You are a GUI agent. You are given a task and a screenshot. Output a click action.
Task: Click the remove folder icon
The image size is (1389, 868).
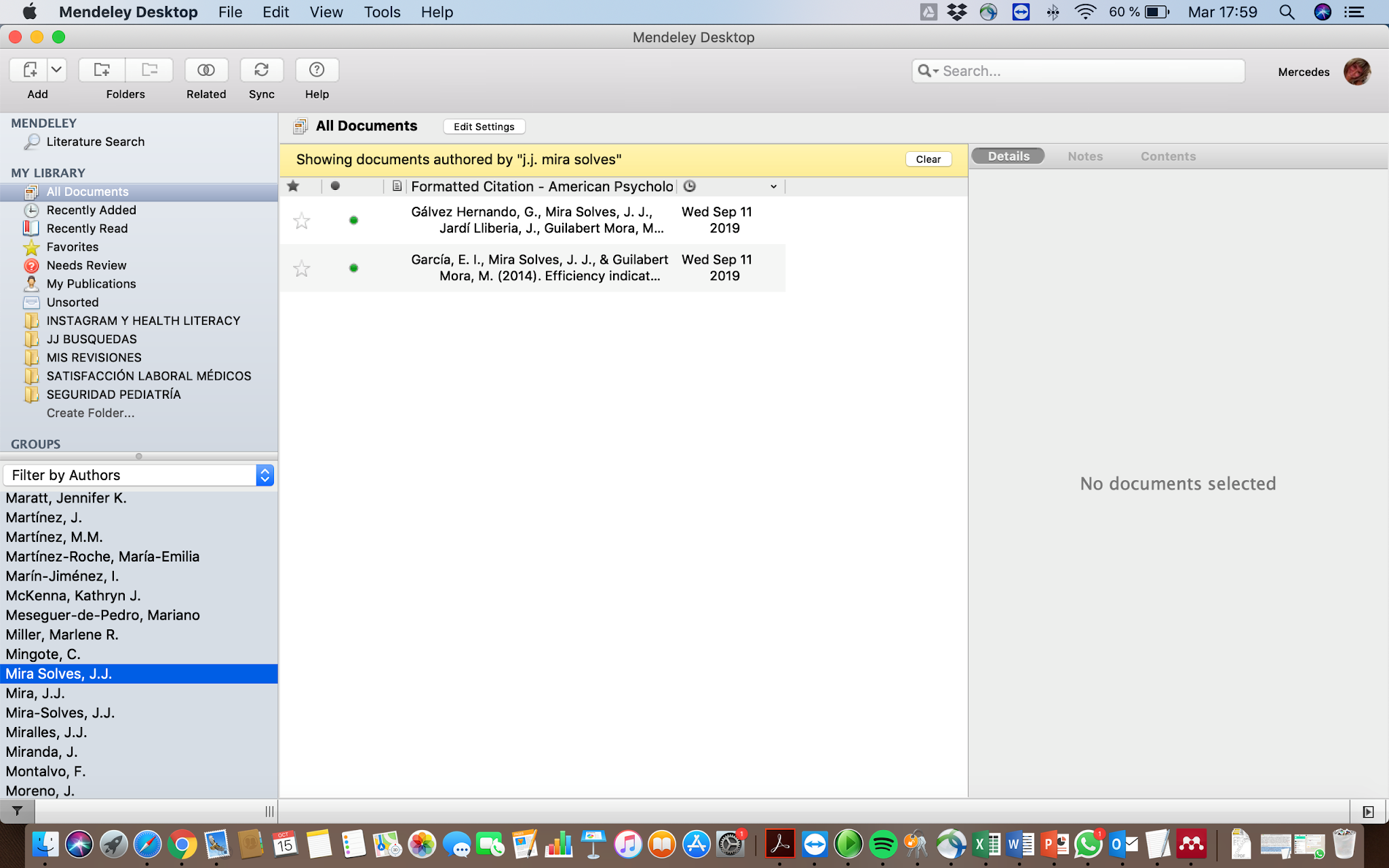pos(149,70)
